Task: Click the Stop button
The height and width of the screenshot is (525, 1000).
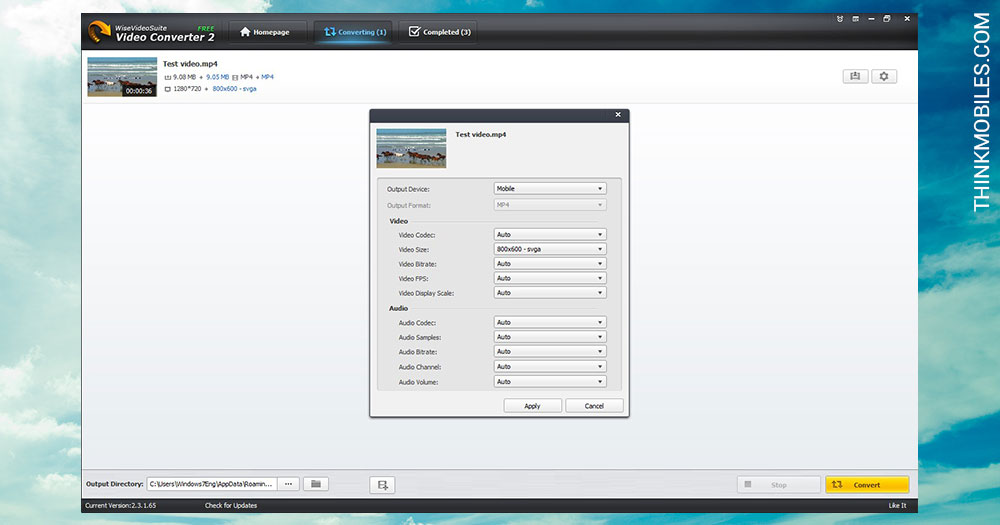Action: click(x=778, y=485)
